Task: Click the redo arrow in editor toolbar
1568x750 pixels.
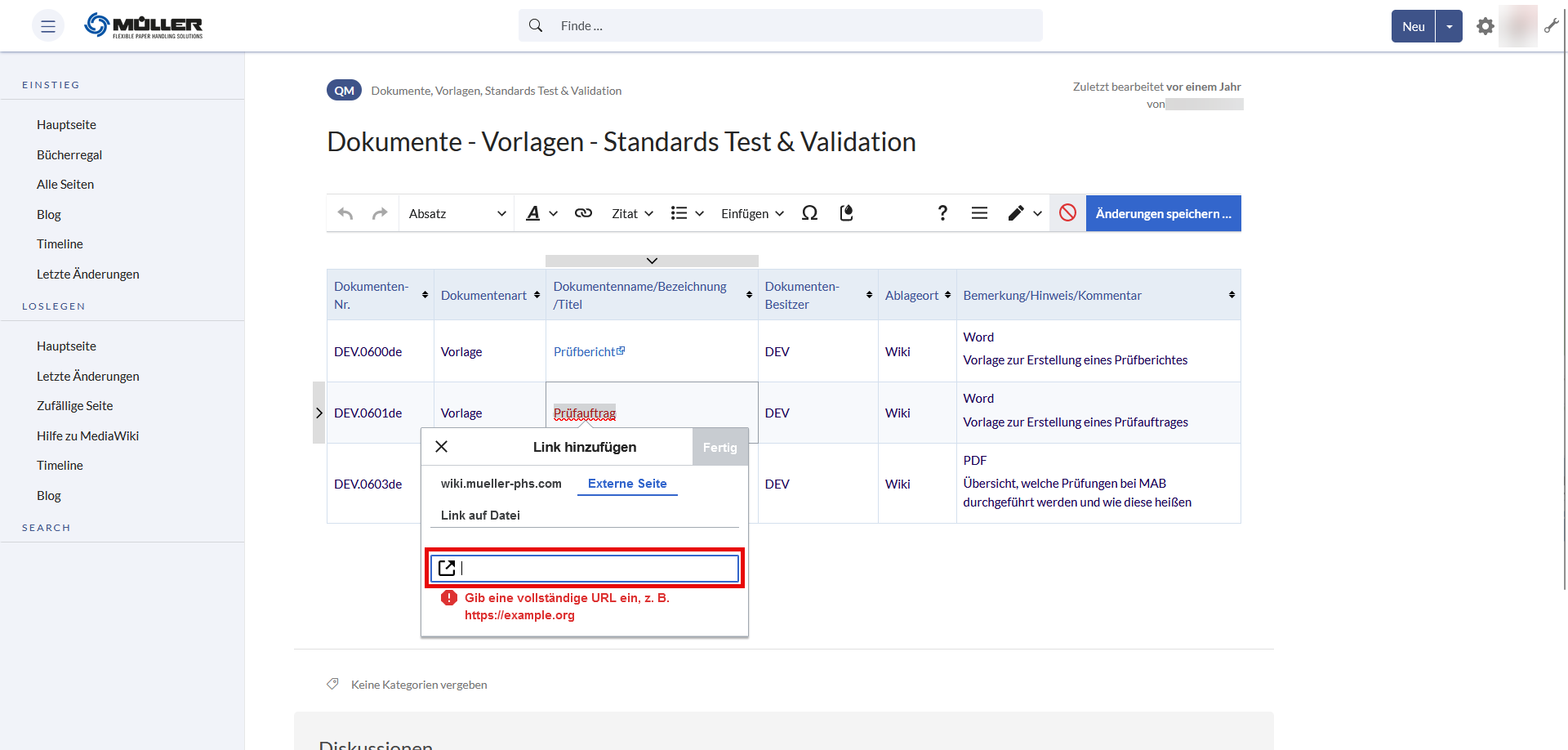Action: click(x=380, y=213)
